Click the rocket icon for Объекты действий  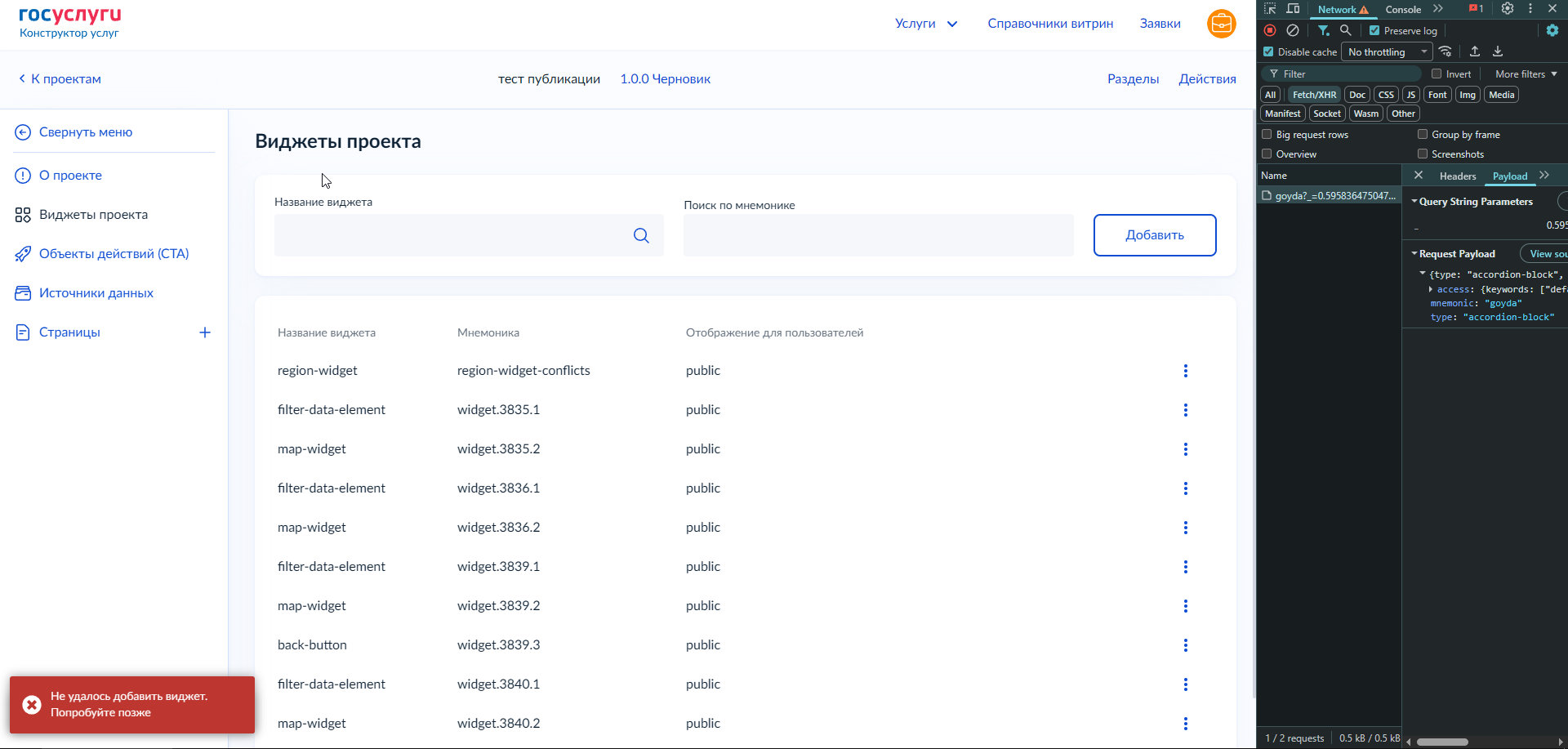pos(23,254)
